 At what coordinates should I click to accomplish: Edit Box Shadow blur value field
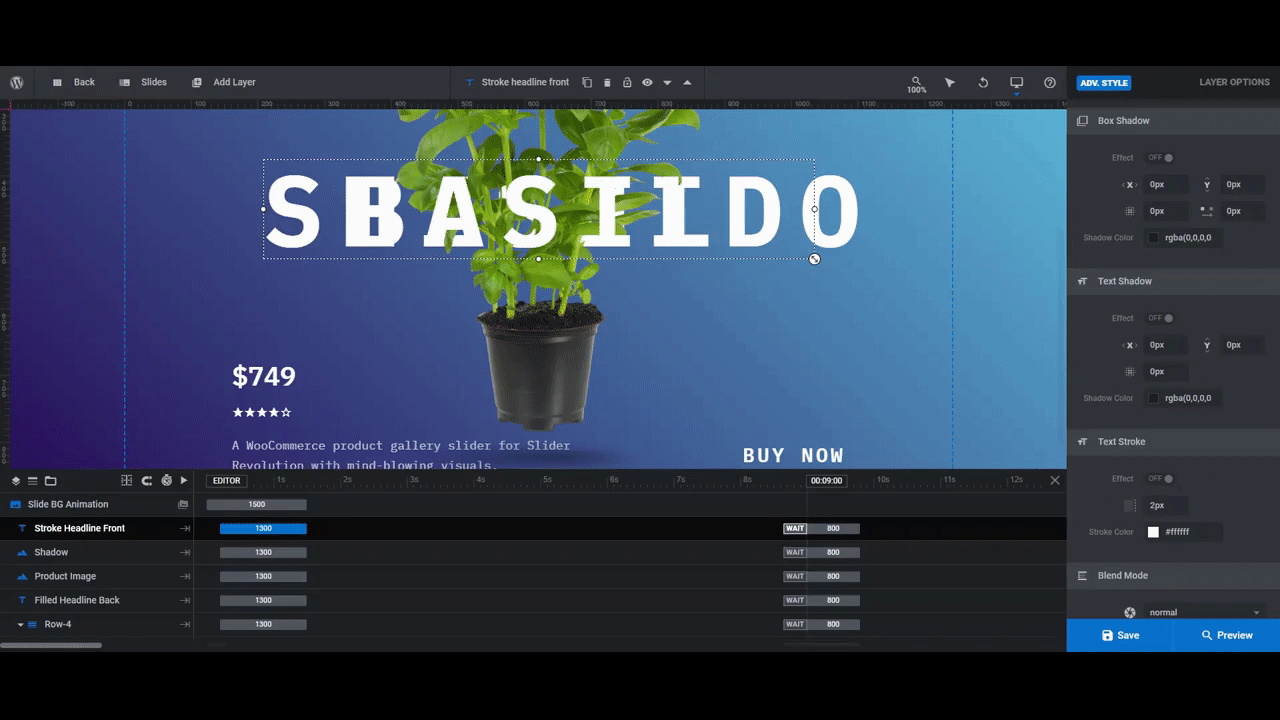(1166, 211)
